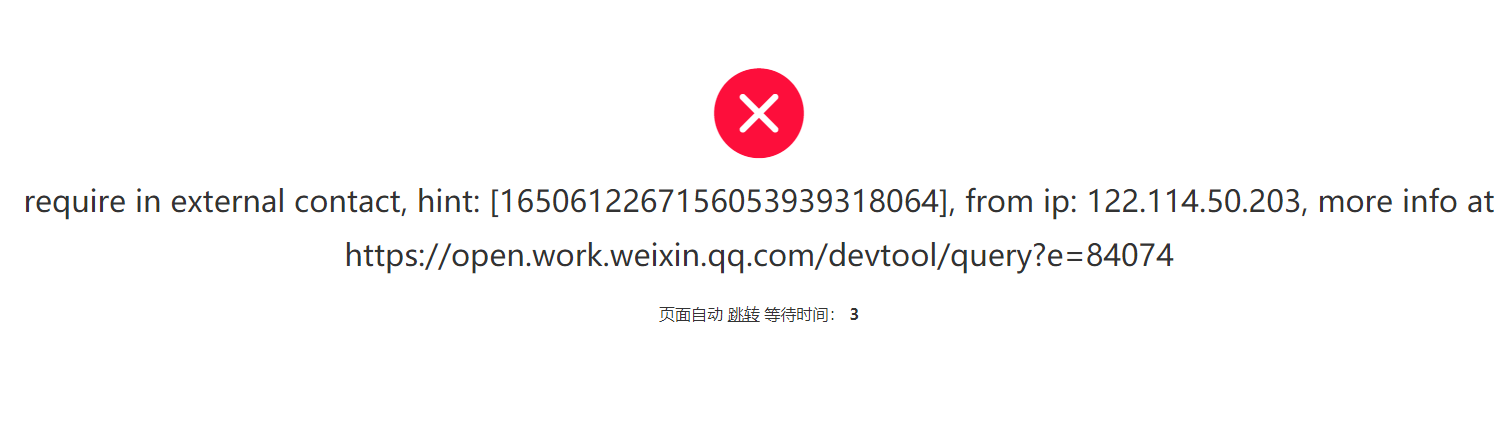Click the "more info at" text

coord(1406,202)
